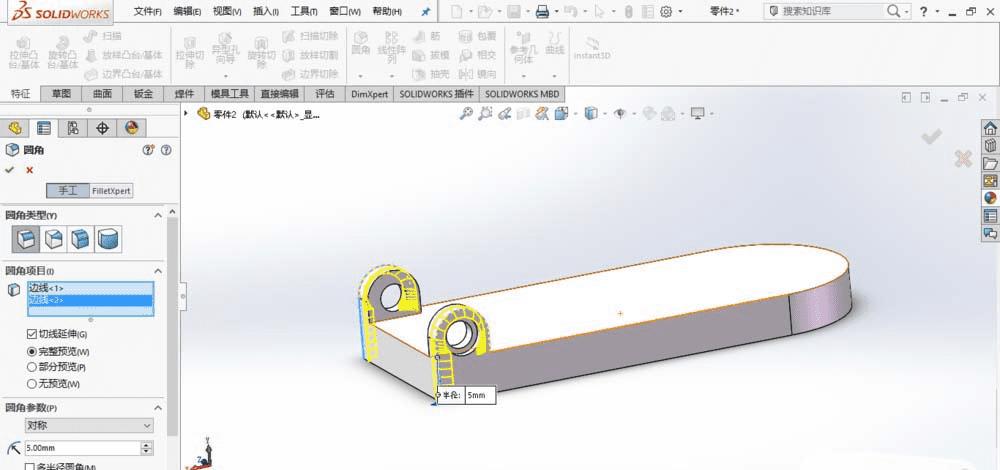Click the 手工 manual mode button
The height and width of the screenshot is (470, 1000).
coord(68,191)
